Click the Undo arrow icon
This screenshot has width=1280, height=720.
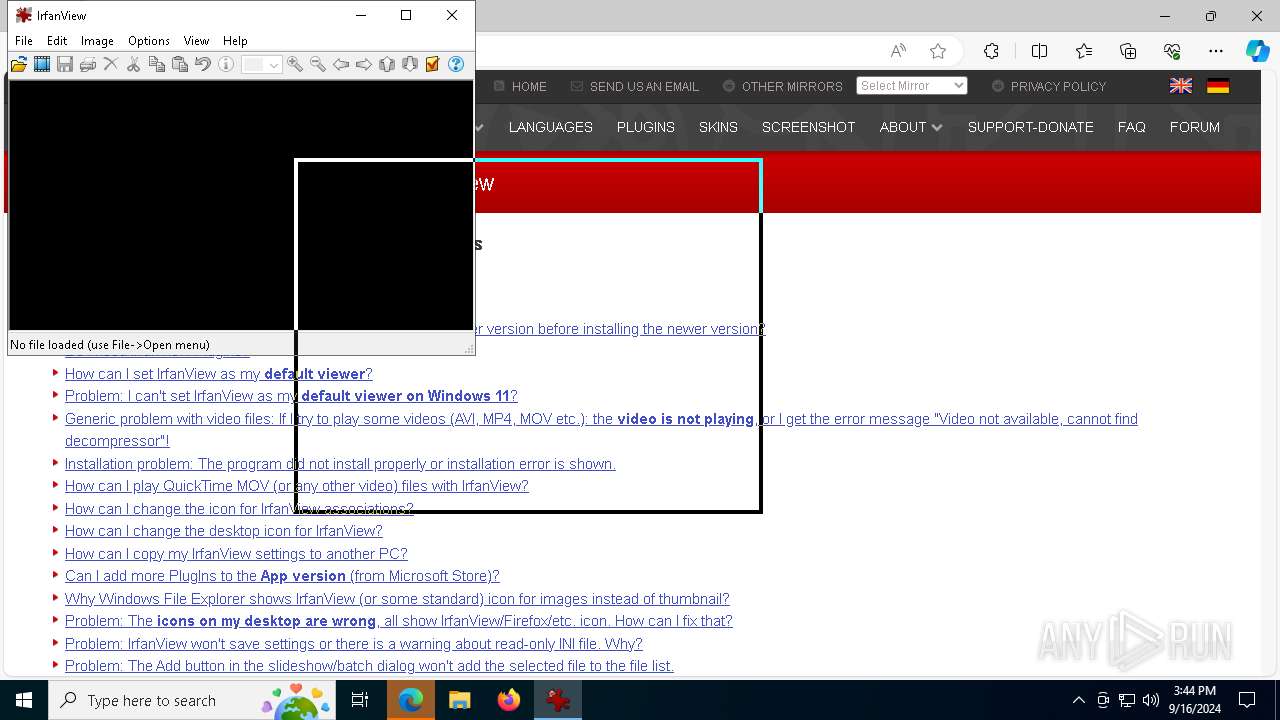pos(203,64)
